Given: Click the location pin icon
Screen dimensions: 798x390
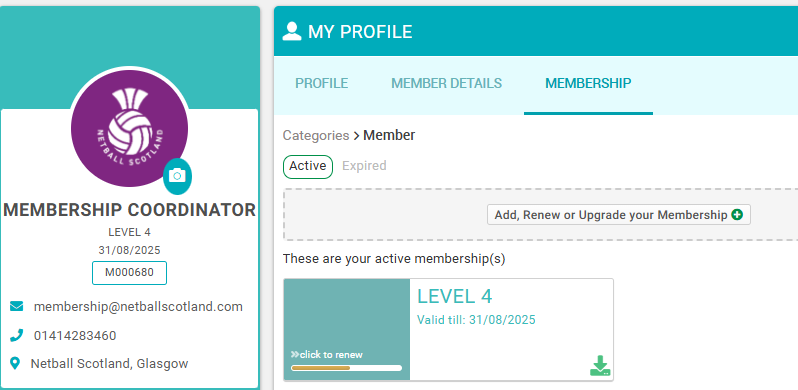Looking at the screenshot, I should pos(15,364).
